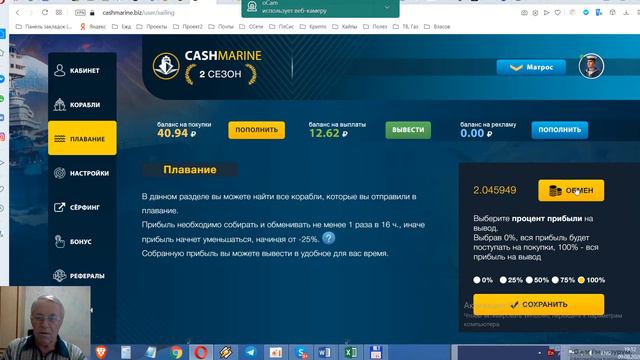Open the Проект2 bookmarks folder
Image resolution: width=640 pixels, height=360 pixels.
tap(188, 27)
